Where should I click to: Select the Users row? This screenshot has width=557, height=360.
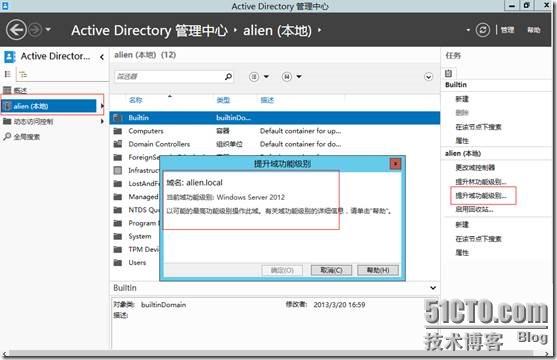pyautogui.click(x=135, y=262)
